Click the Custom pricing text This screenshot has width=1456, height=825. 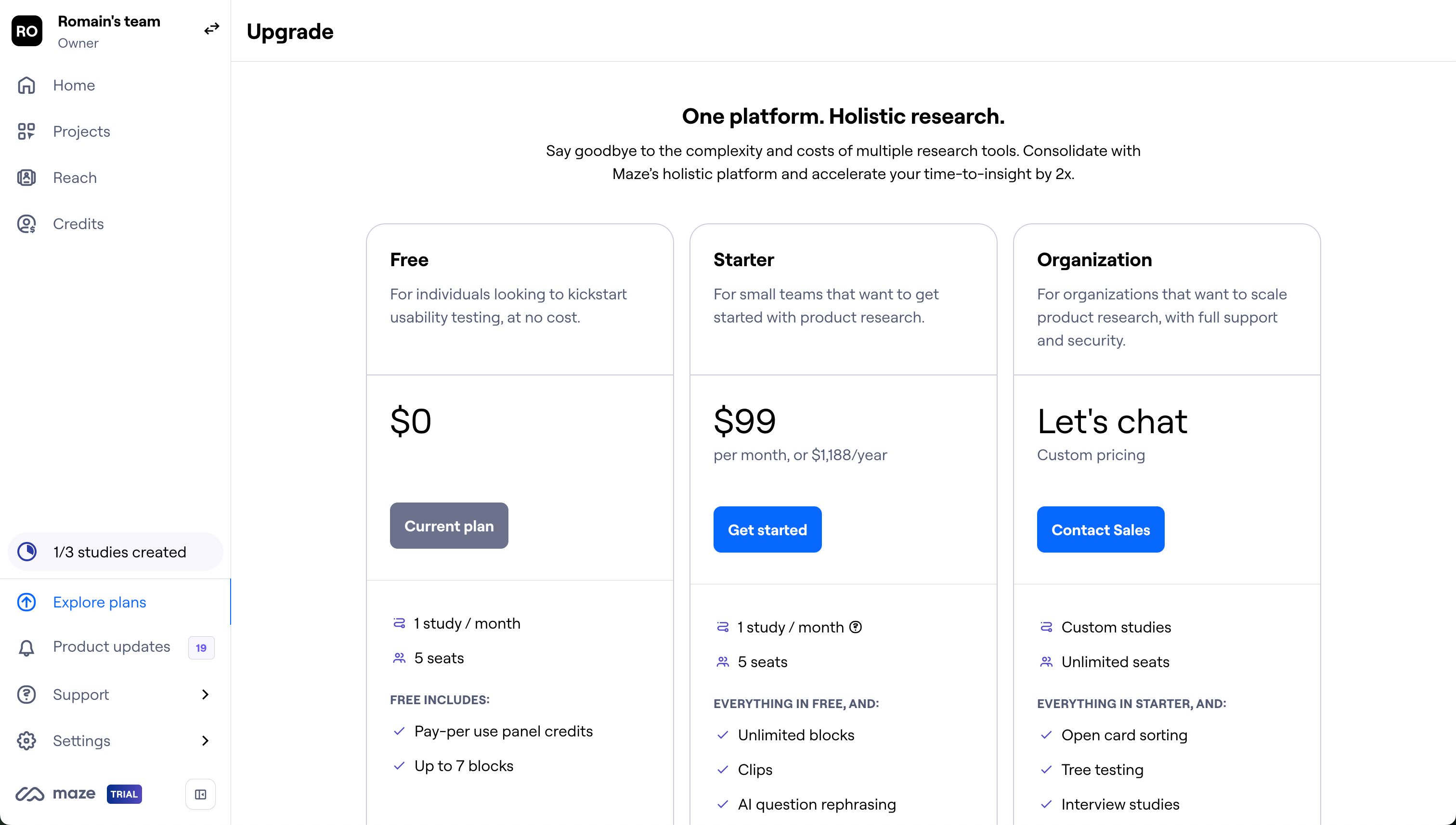(1091, 455)
